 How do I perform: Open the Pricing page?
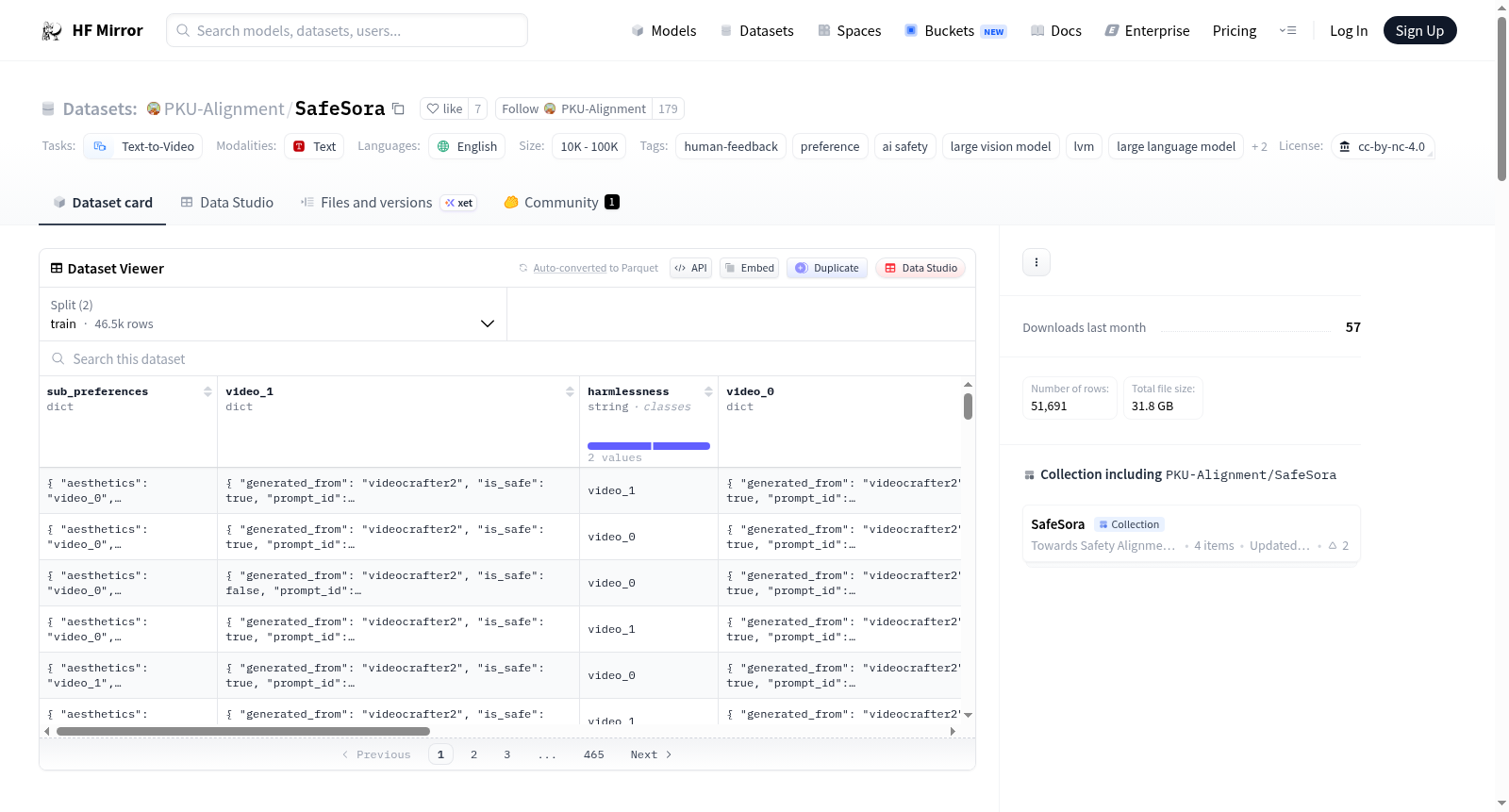(1235, 31)
